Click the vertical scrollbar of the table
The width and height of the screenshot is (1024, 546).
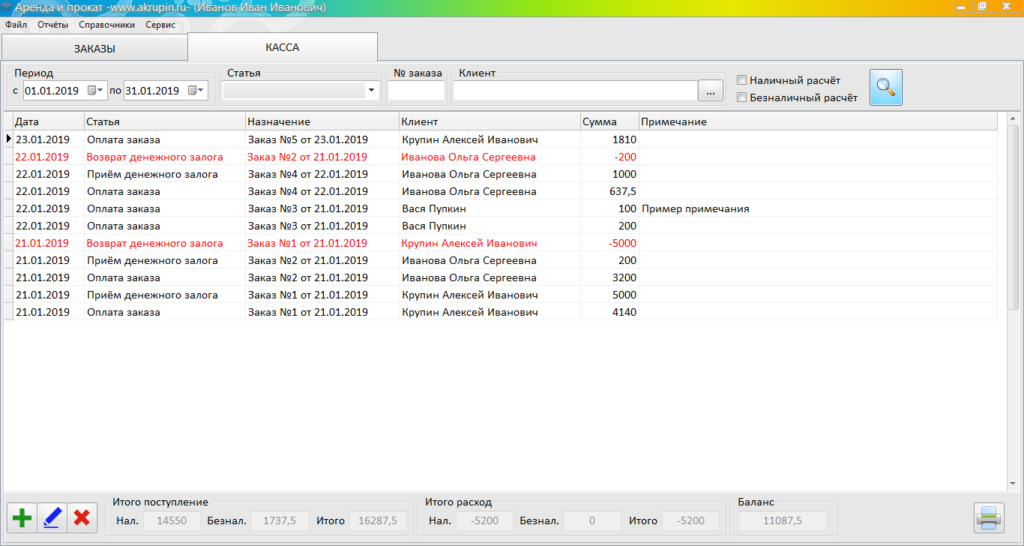coord(1010,300)
